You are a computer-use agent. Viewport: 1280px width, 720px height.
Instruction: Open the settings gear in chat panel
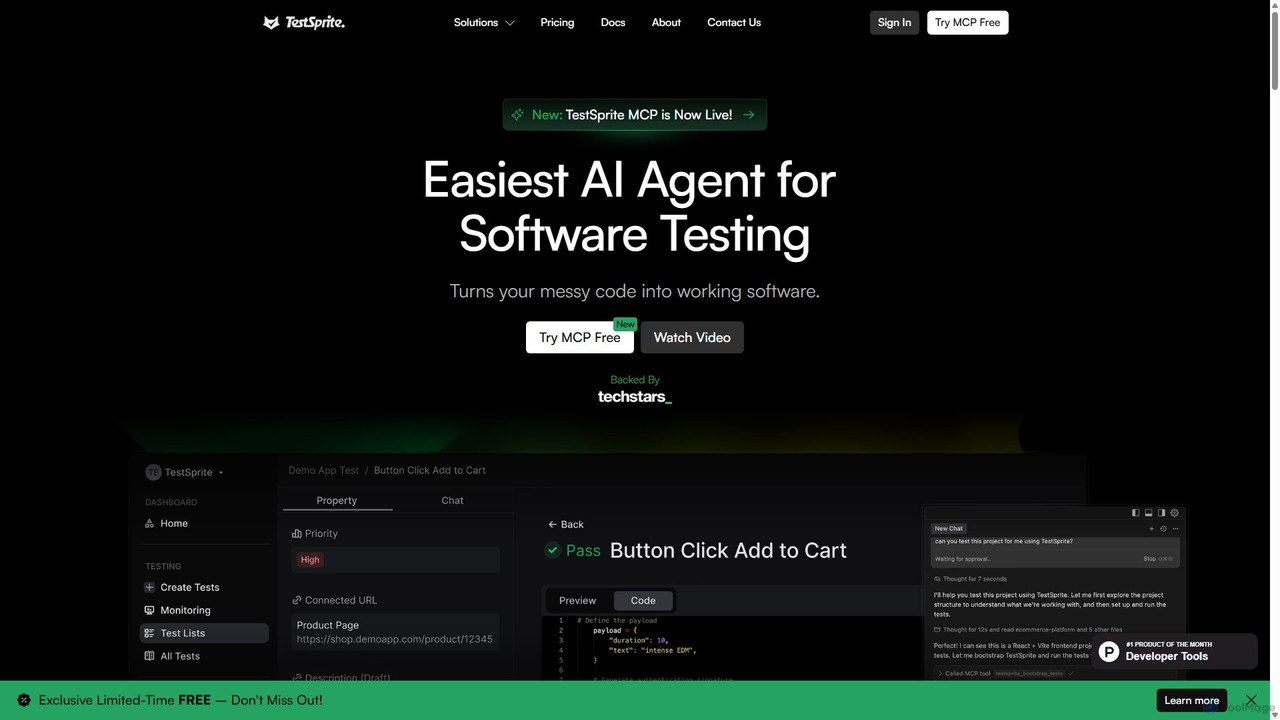tap(1174, 513)
